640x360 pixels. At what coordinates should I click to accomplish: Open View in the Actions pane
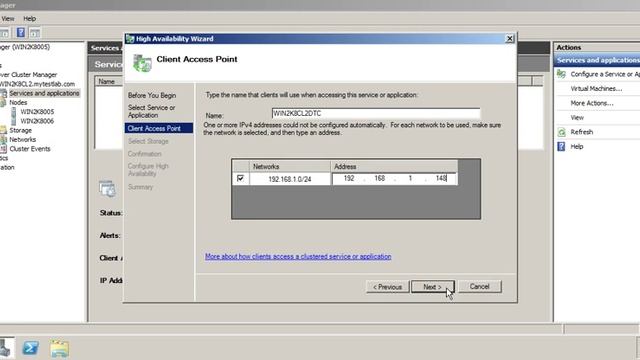(x=577, y=118)
